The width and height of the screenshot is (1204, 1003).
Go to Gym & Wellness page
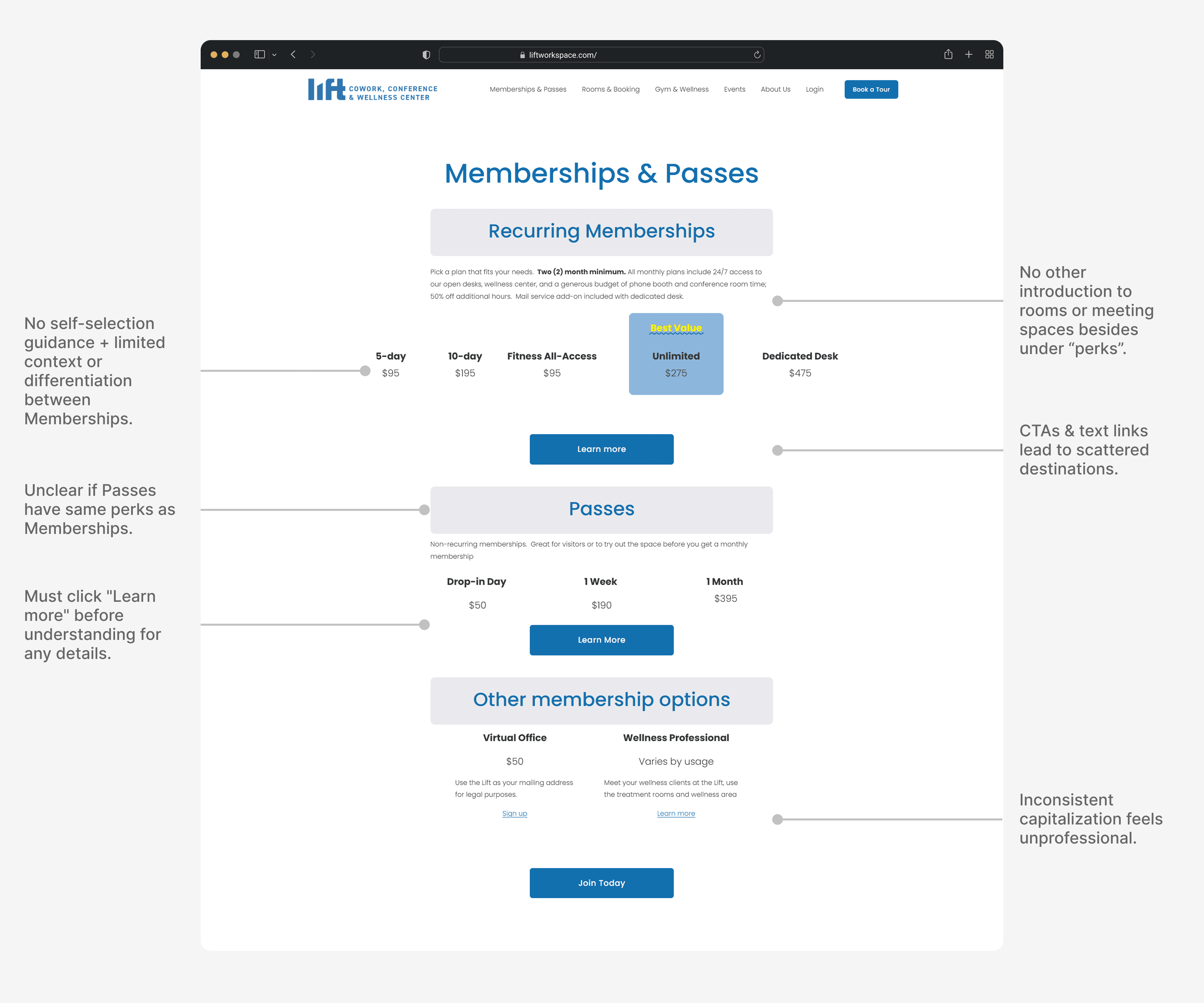coord(681,89)
